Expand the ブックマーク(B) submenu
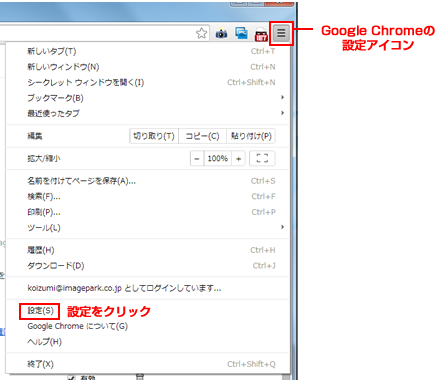 pos(148,98)
